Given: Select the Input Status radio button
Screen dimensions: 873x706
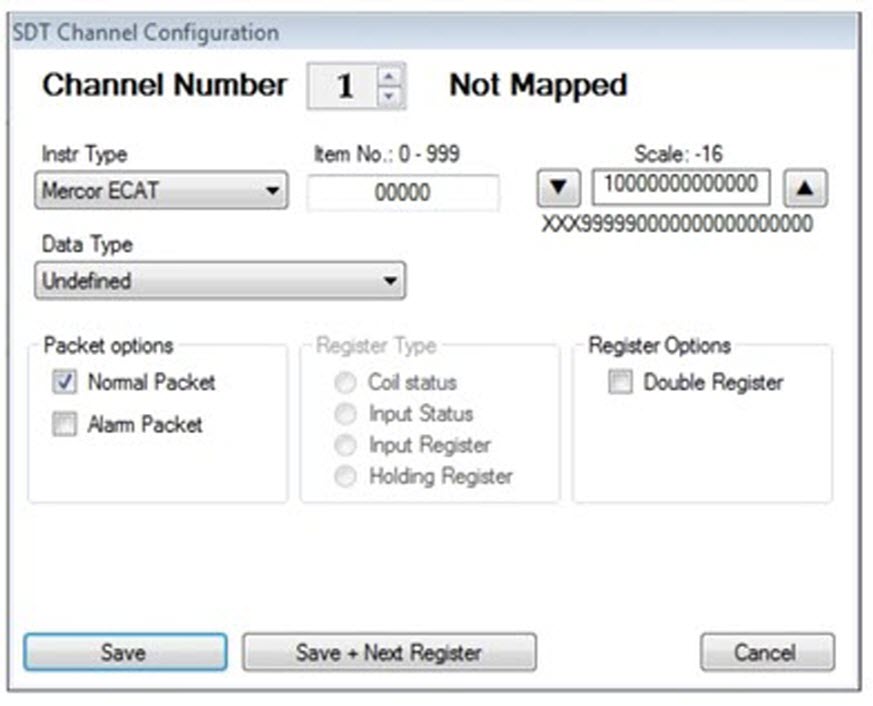Looking at the screenshot, I should tap(345, 414).
